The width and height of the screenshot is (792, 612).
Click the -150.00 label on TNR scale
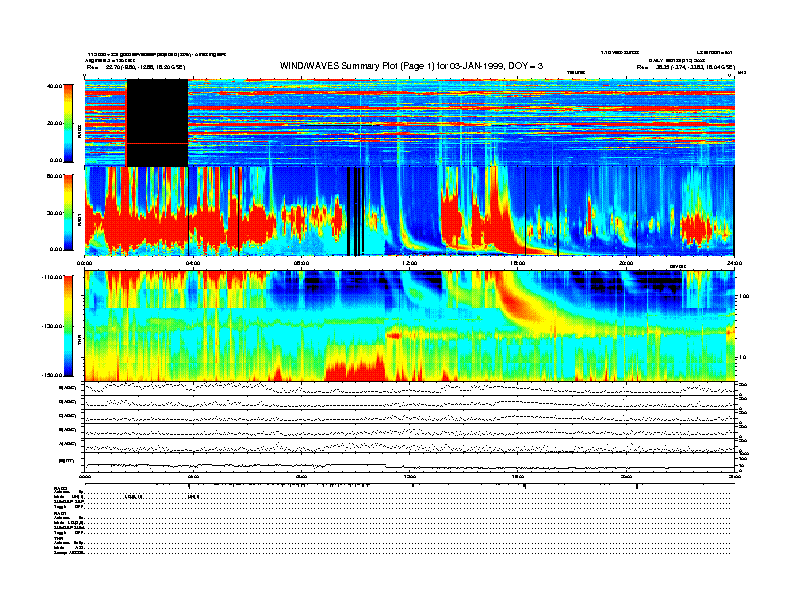click(52, 375)
